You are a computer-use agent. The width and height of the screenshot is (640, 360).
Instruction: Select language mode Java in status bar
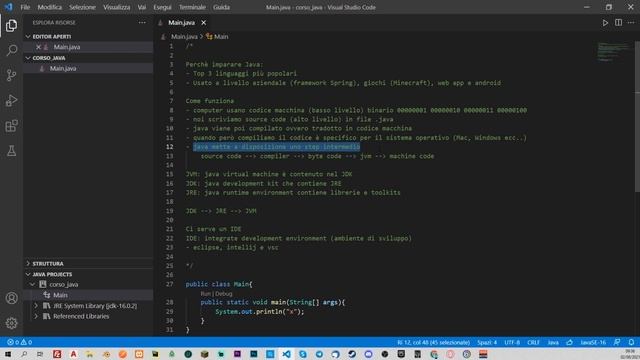coord(553,342)
